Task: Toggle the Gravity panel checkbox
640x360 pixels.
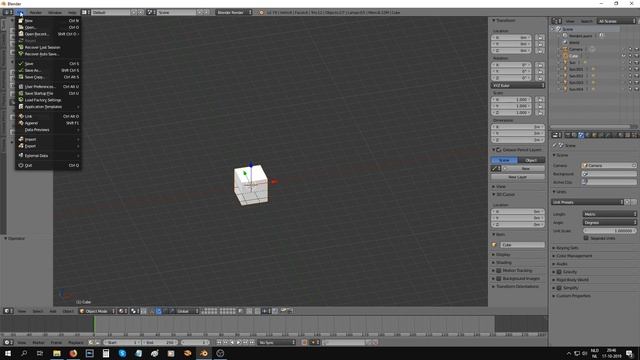Action: (559, 272)
